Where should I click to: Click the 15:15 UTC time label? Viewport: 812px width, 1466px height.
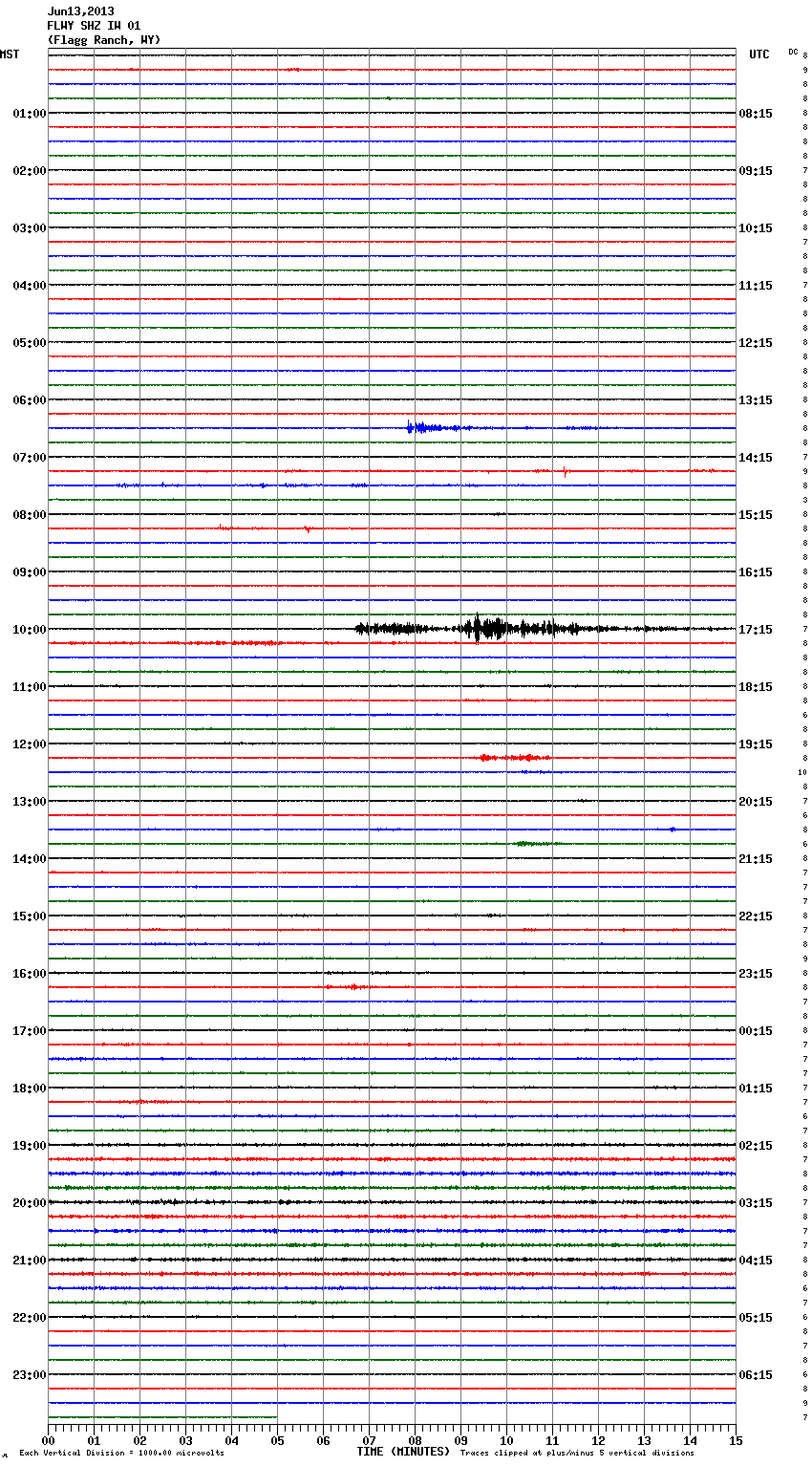point(756,515)
